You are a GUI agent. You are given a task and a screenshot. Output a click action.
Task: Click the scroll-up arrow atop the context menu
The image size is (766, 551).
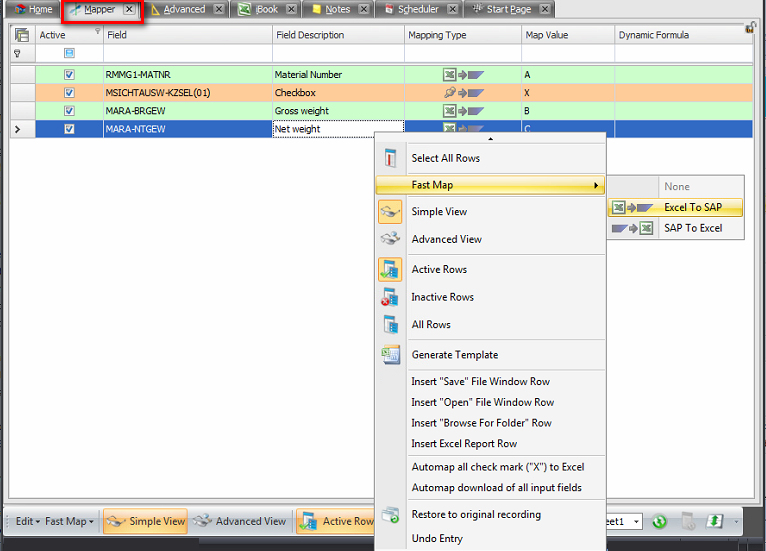490,139
